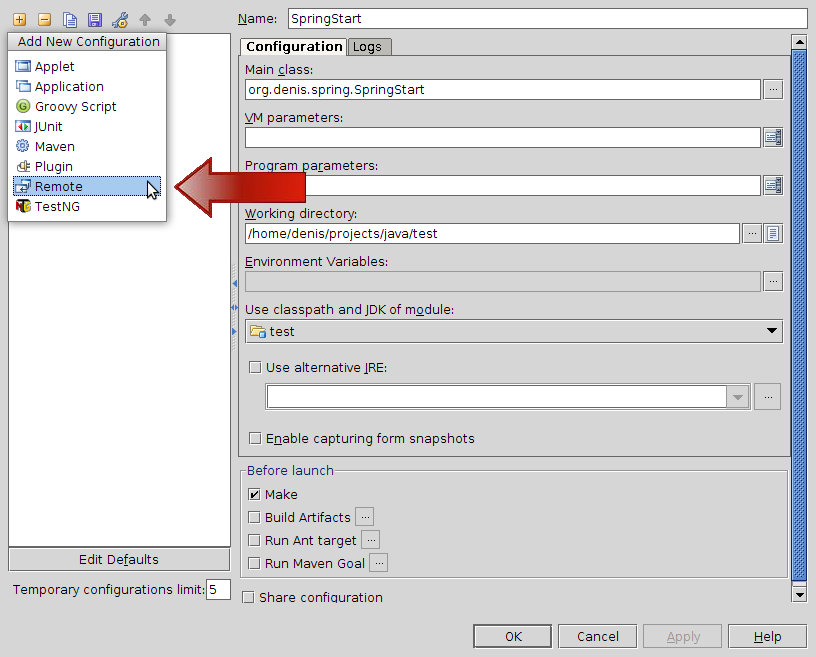Select Application from the configuration list
This screenshot has height=657, width=816.
click(x=87, y=86)
